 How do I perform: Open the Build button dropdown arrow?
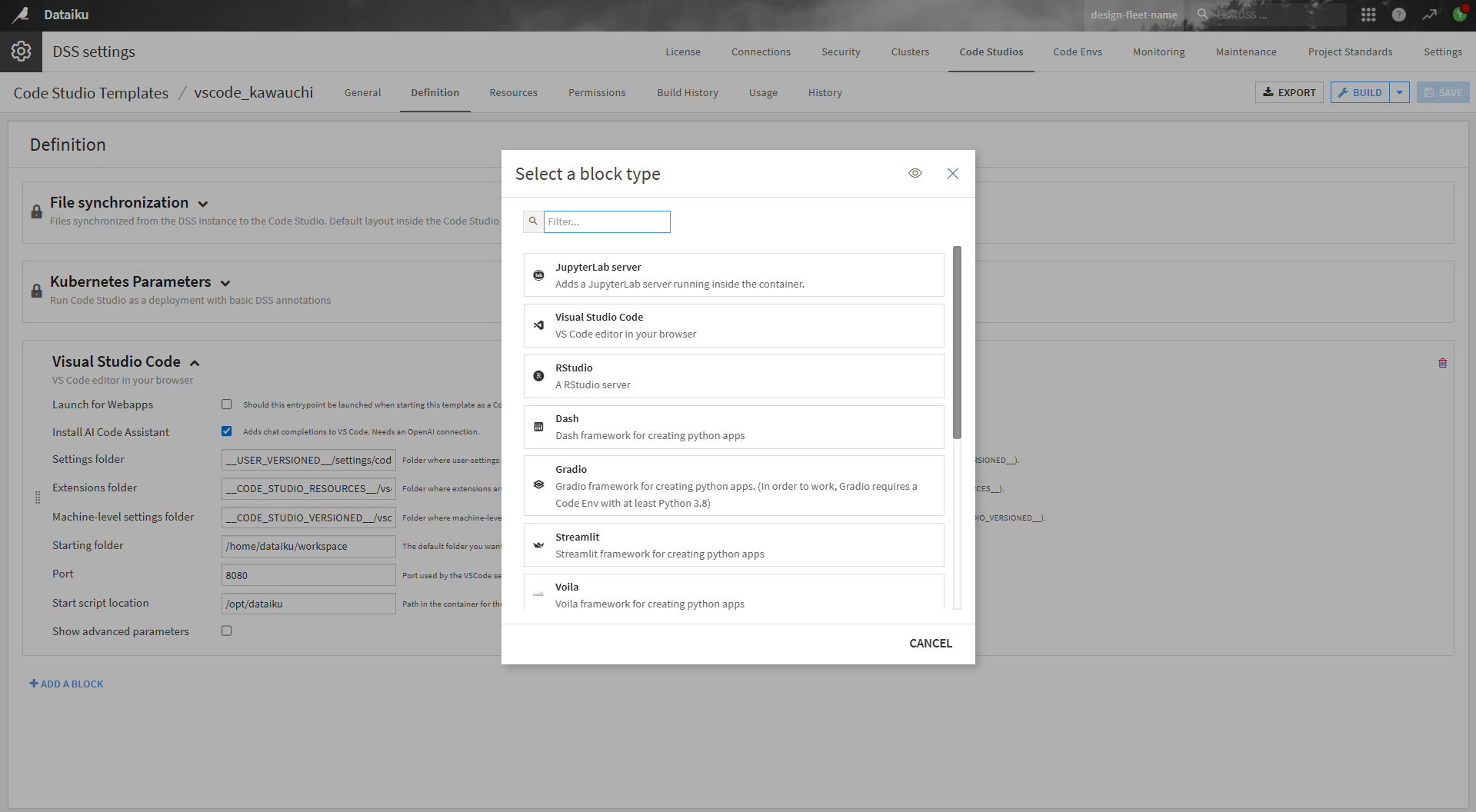click(x=1399, y=92)
